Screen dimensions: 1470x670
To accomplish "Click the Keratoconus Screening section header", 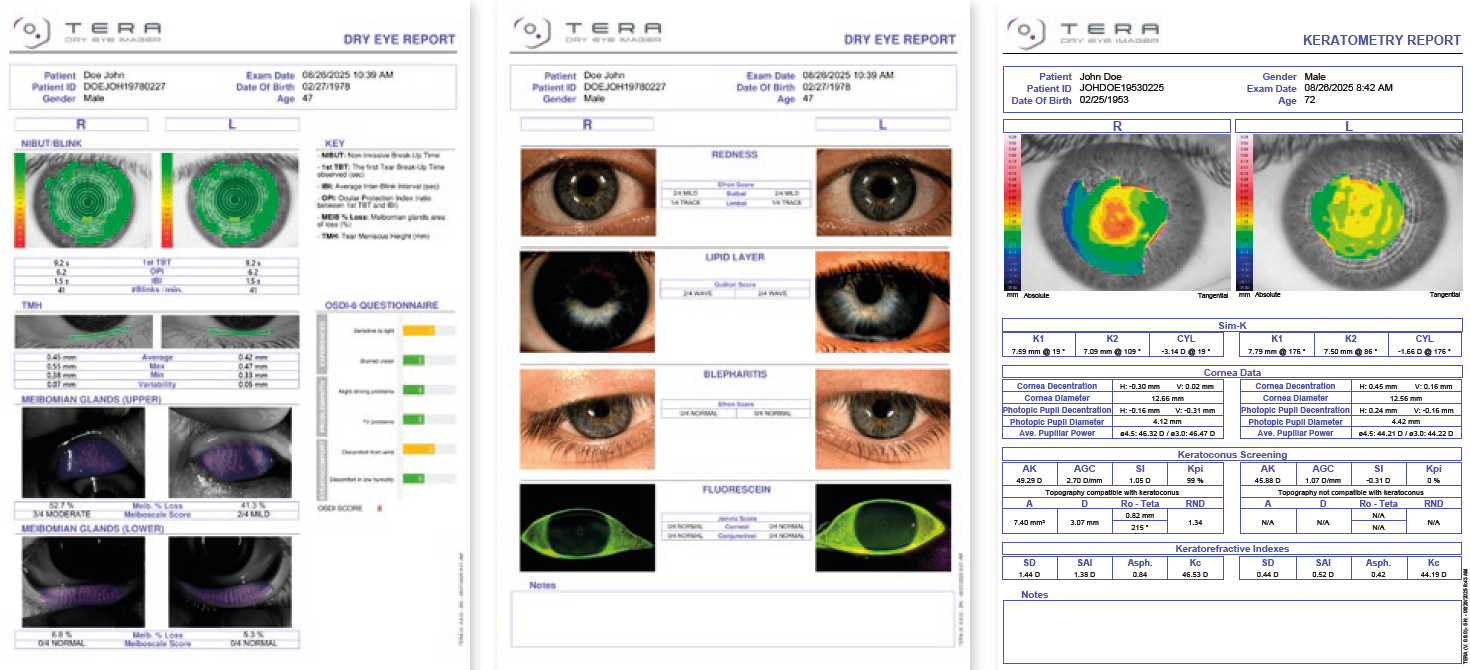I will click(x=1232, y=455).
